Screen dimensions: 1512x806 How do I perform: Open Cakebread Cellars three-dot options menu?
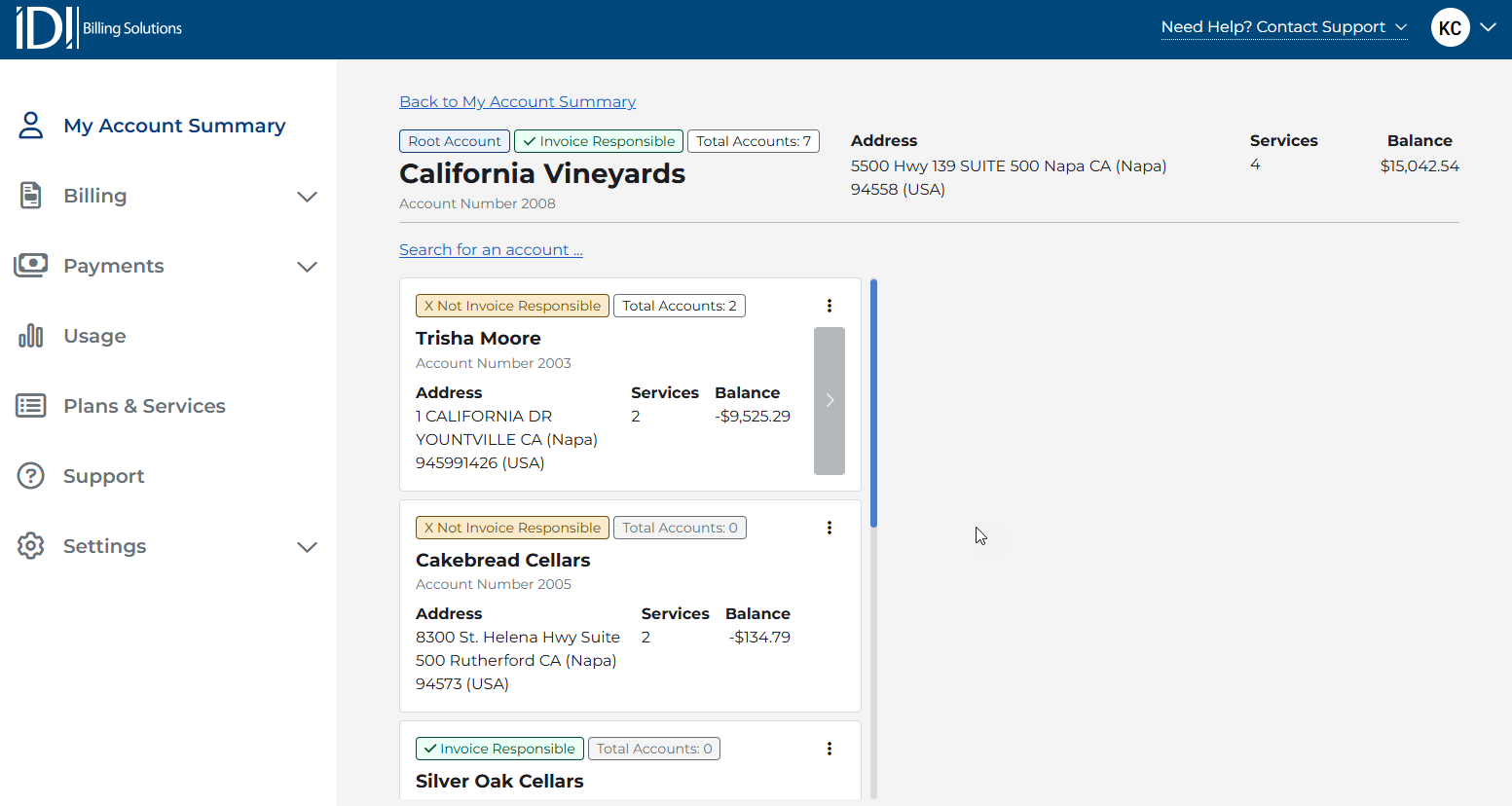tap(830, 528)
